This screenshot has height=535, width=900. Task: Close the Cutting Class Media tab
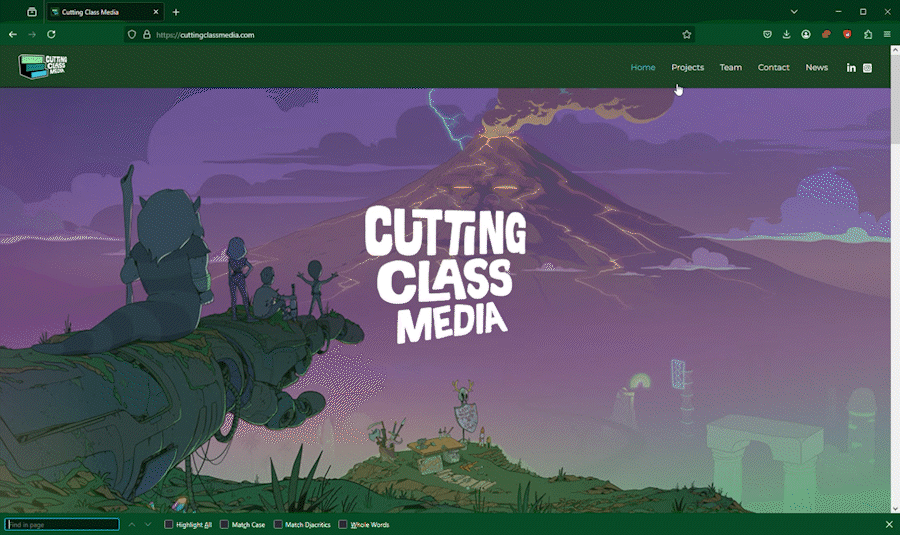156,11
